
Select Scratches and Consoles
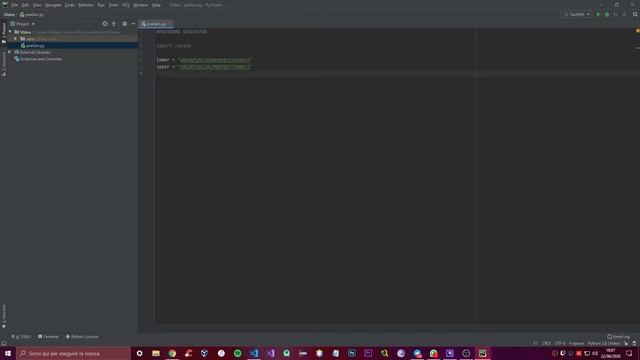pos(41,59)
